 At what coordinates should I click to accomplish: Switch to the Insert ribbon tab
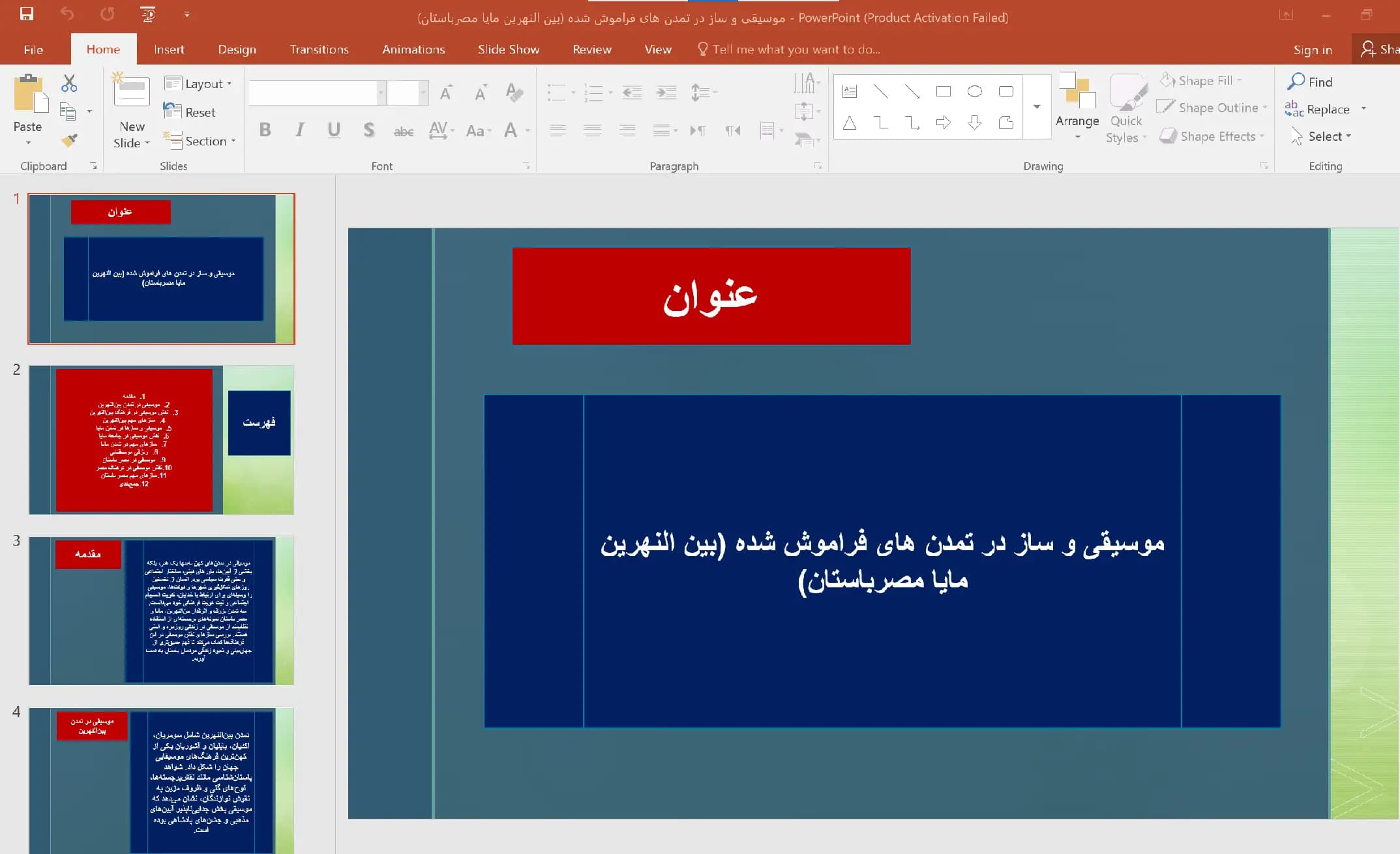pos(169,50)
